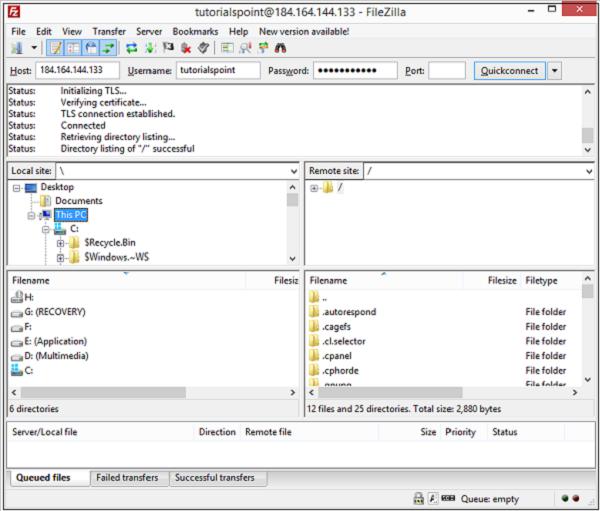Collapse the Desktop tree node

(x=16, y=188)
